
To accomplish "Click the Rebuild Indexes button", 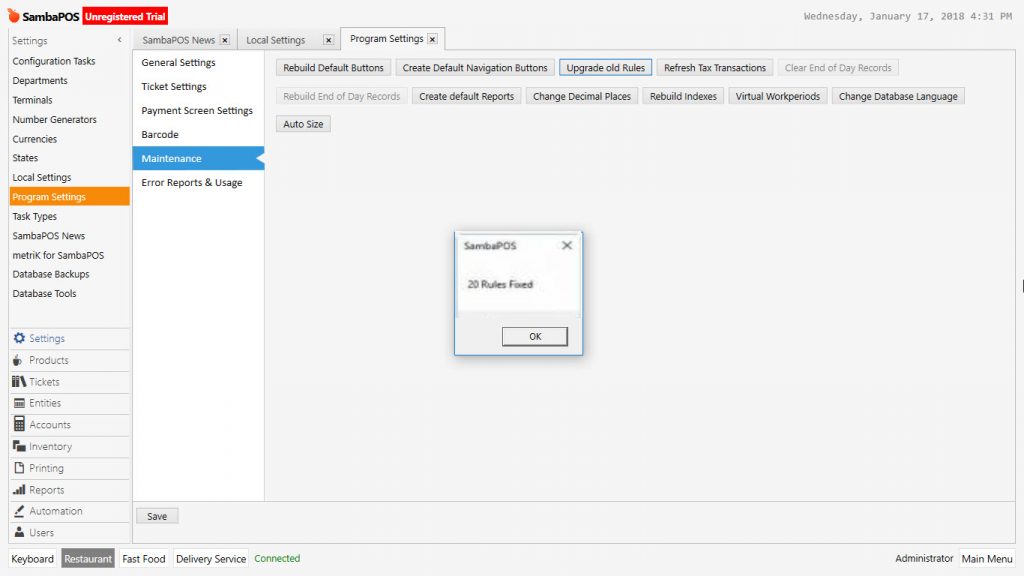I will pyautogui.click(x=683, y=96).
